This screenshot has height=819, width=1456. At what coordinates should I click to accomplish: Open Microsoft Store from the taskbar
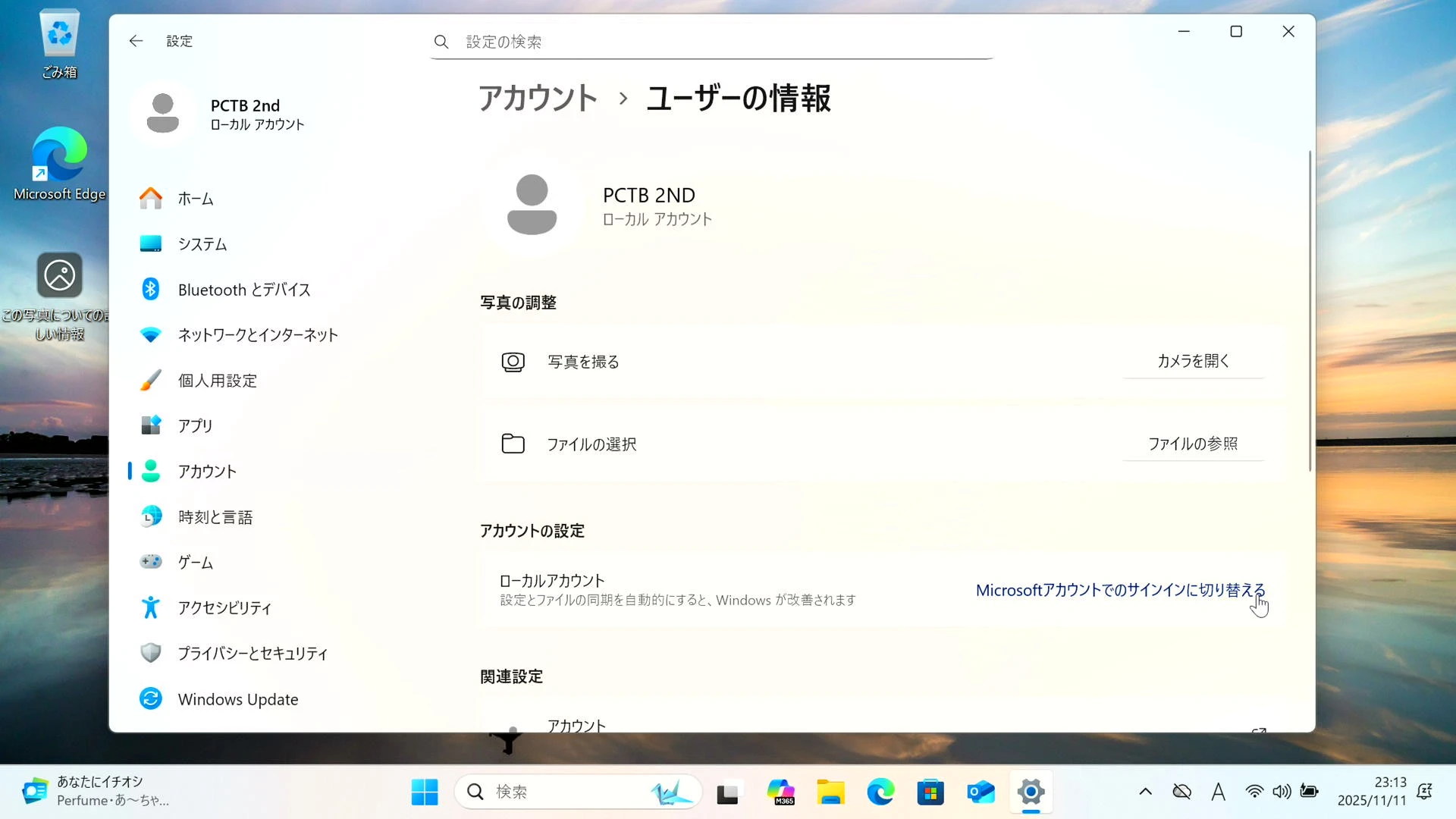930,792
